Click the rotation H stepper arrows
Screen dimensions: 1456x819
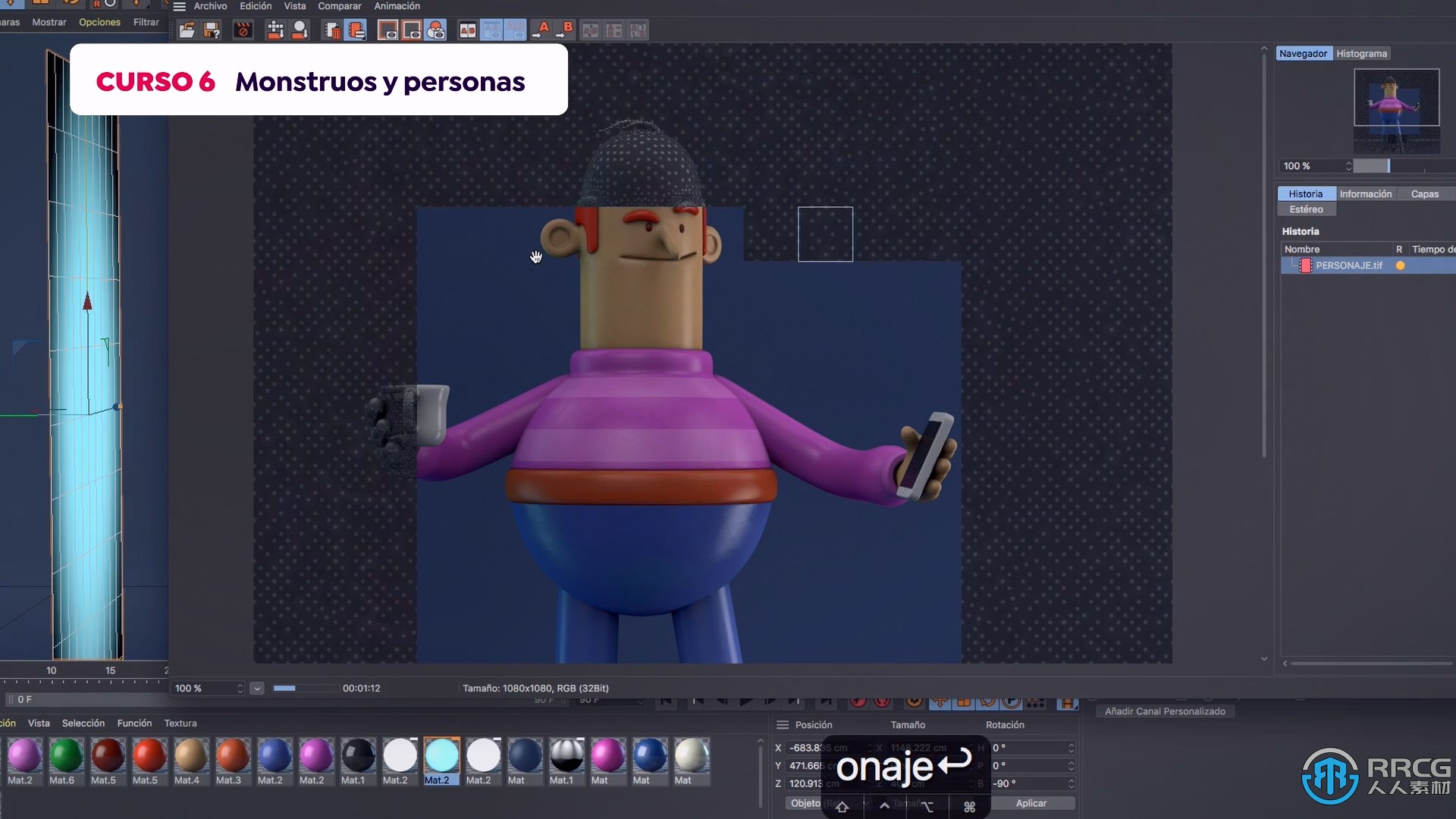coord(1071,748)
